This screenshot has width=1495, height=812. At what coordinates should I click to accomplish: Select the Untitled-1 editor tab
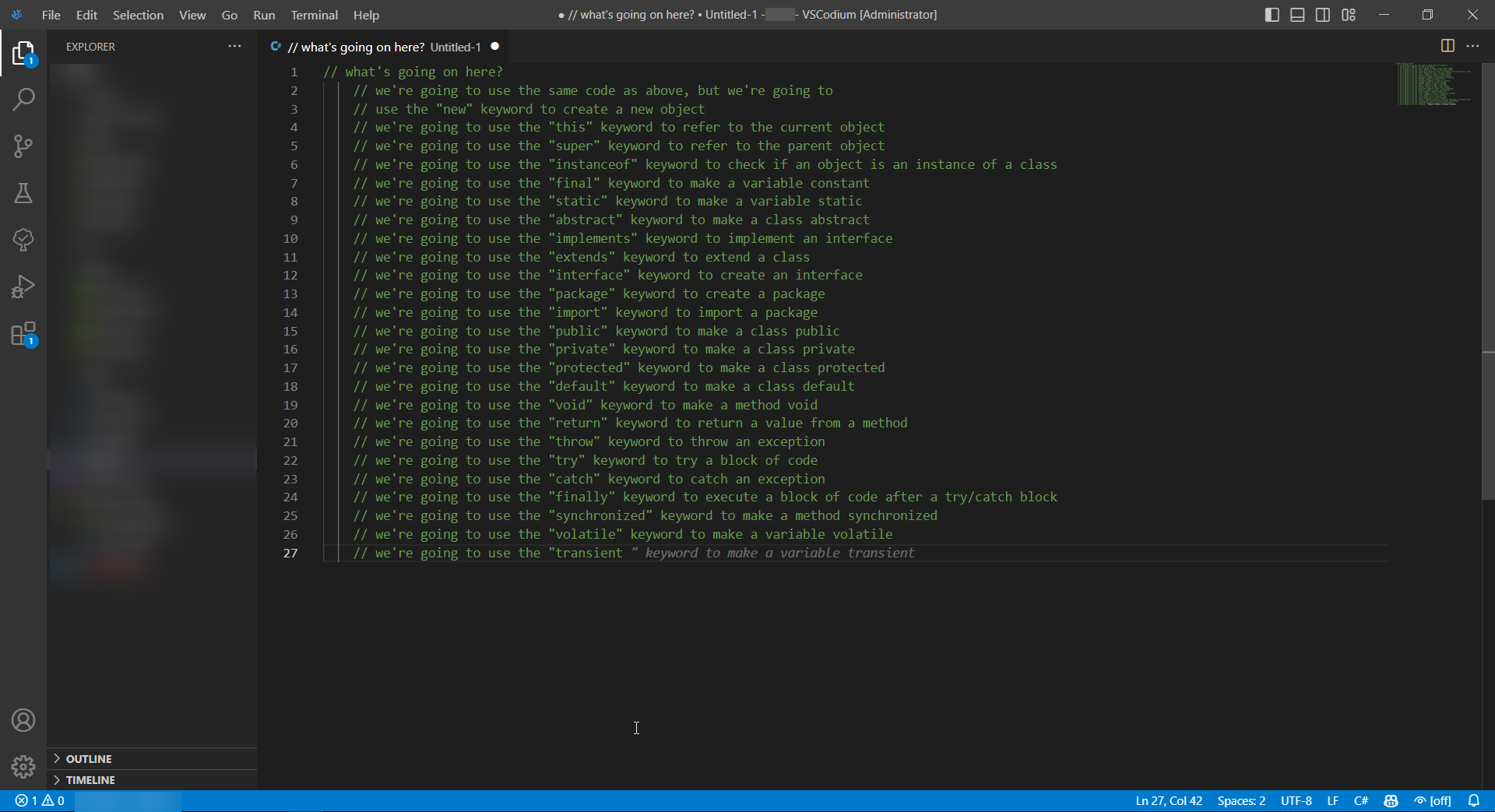point(384,47)
